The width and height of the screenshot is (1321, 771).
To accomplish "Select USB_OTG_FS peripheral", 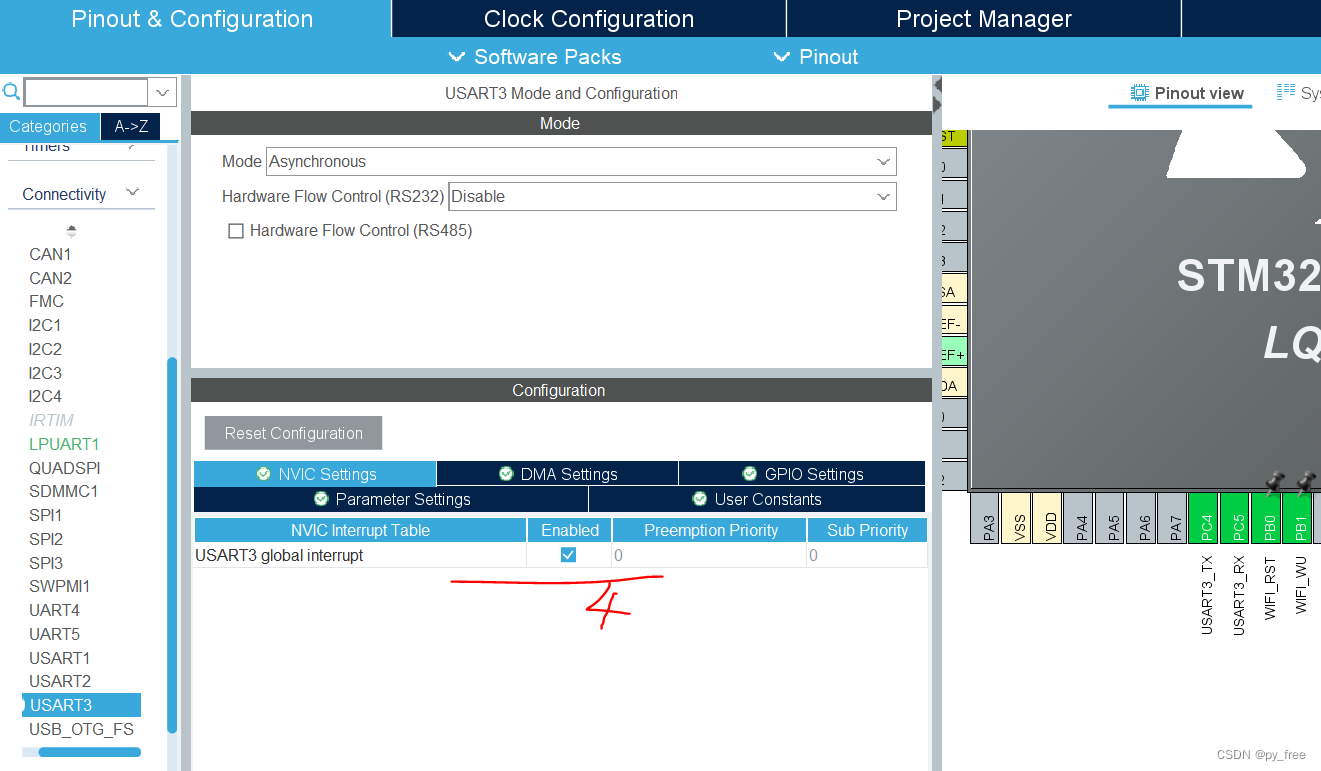I will click(81, 729).
